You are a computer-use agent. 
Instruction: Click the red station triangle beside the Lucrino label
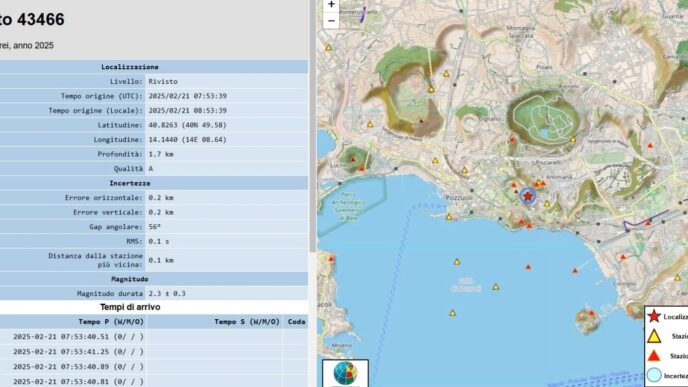coord(362,169)
